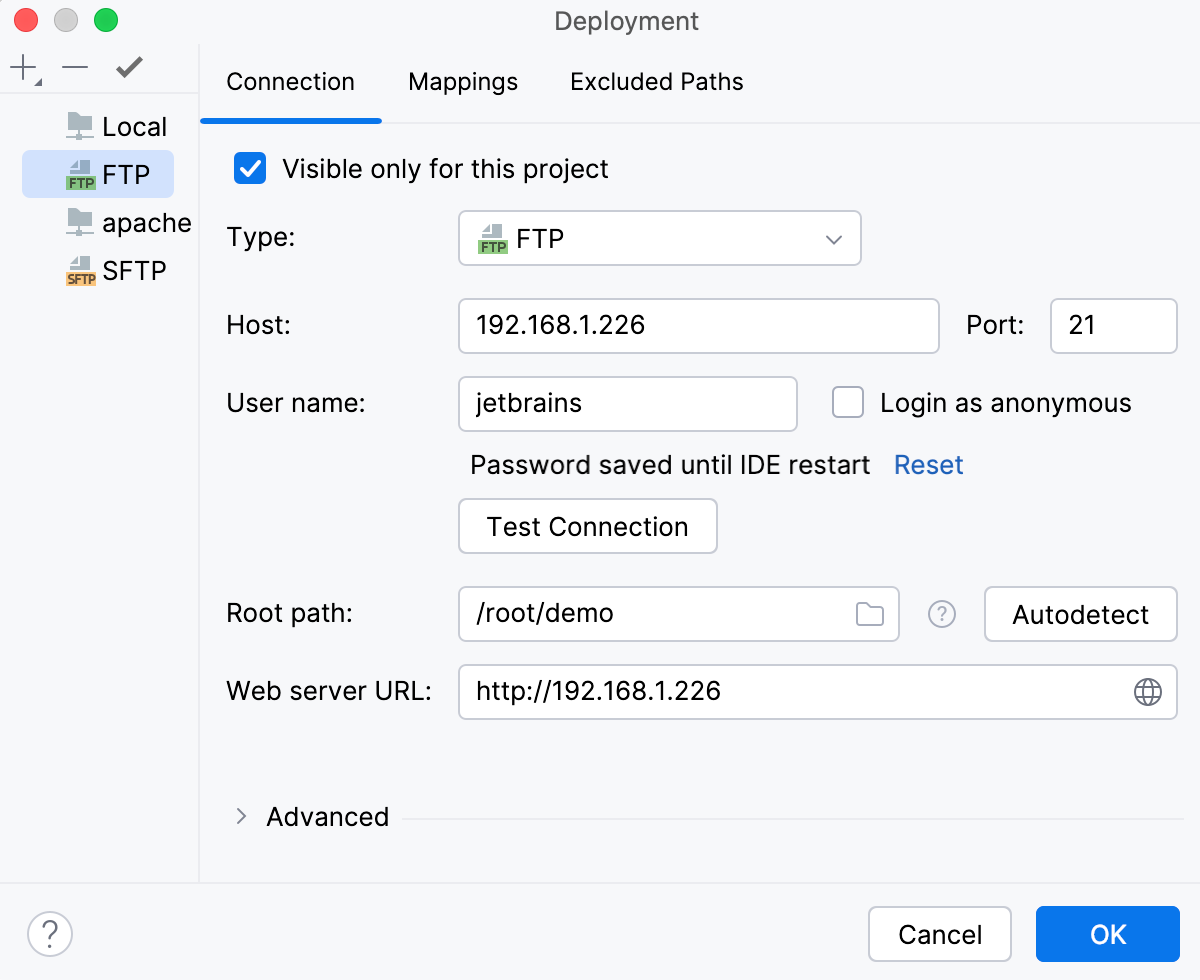The image size is (1200, 980).
Task: Remove the selected server using the minus icon
Action: 74,68
